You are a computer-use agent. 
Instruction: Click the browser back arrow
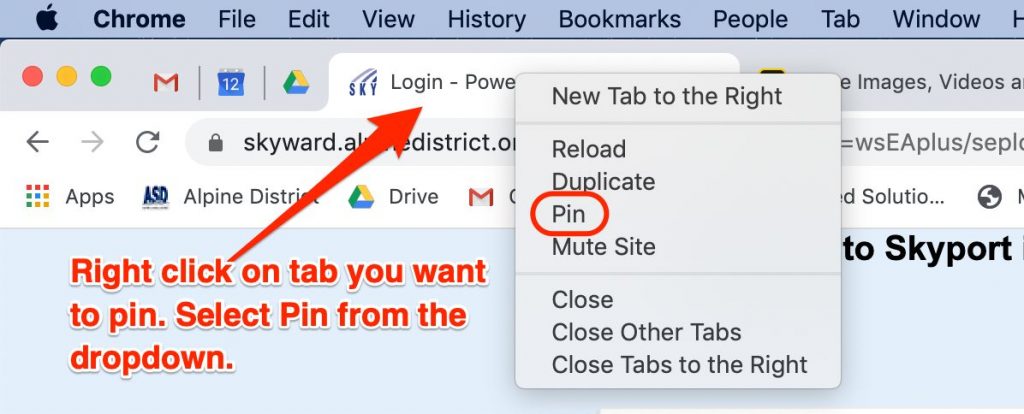tap(37, 141)
